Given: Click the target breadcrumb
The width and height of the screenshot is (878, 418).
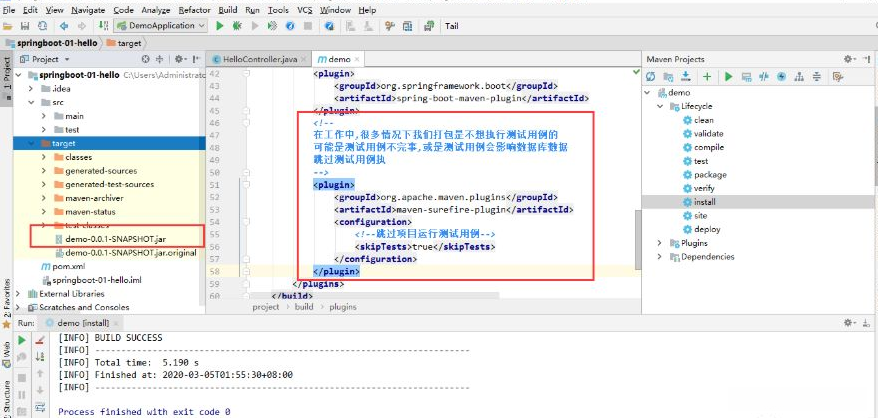Looking at the screenshot, I should [124, 43].
